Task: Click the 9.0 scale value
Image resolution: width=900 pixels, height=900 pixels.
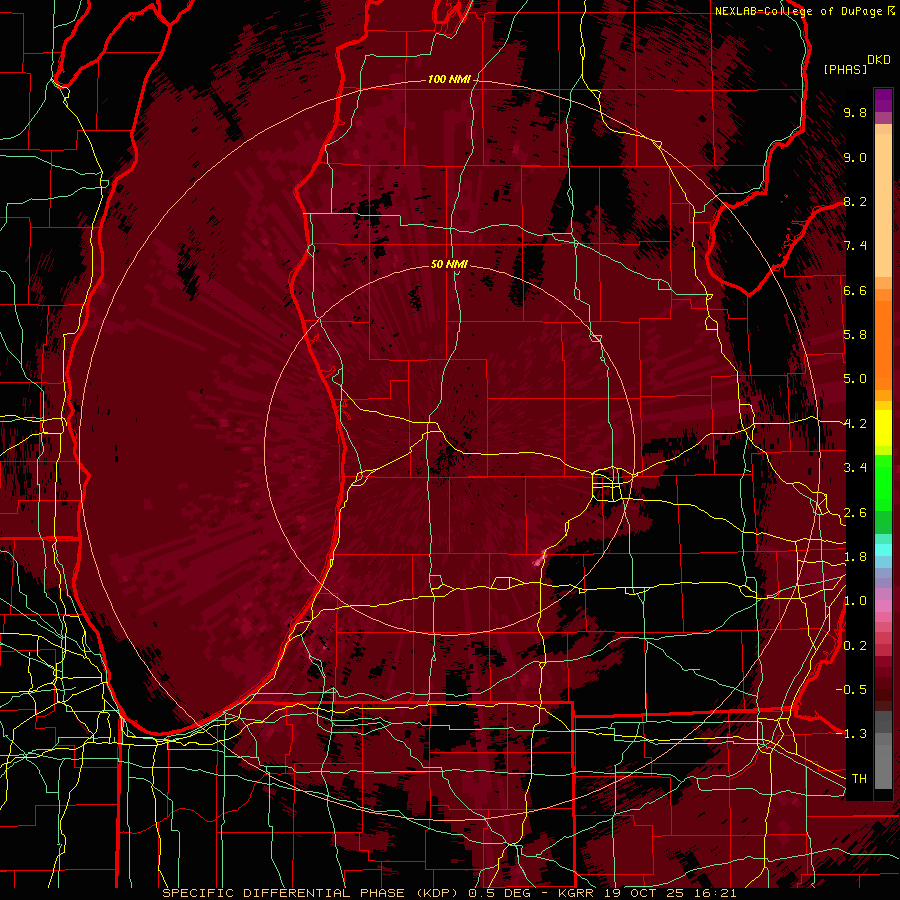Action: (x=855, y=157)
